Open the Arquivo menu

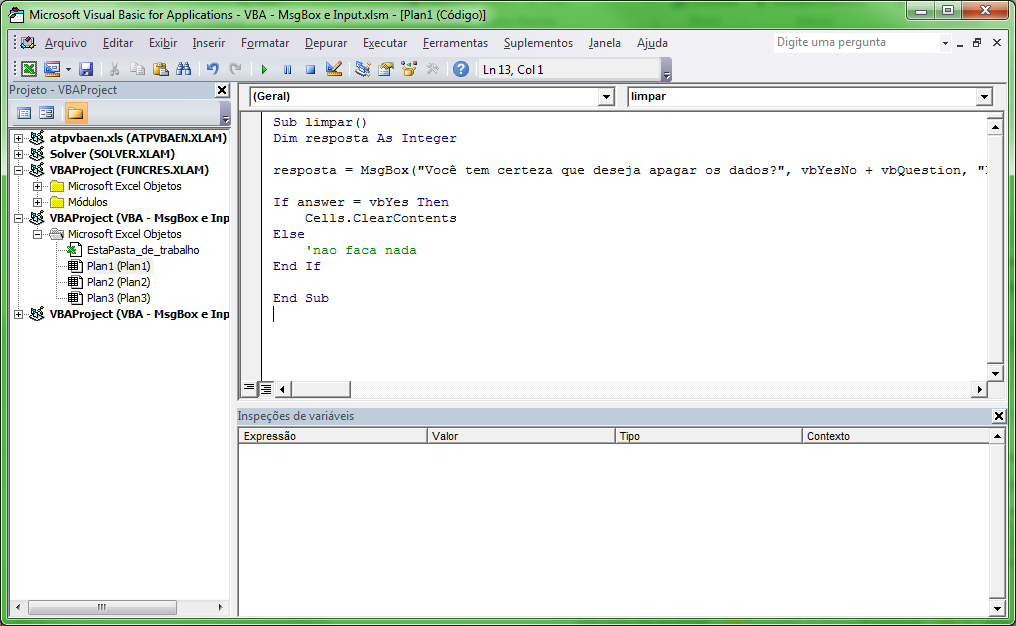[x=65, y=43]
